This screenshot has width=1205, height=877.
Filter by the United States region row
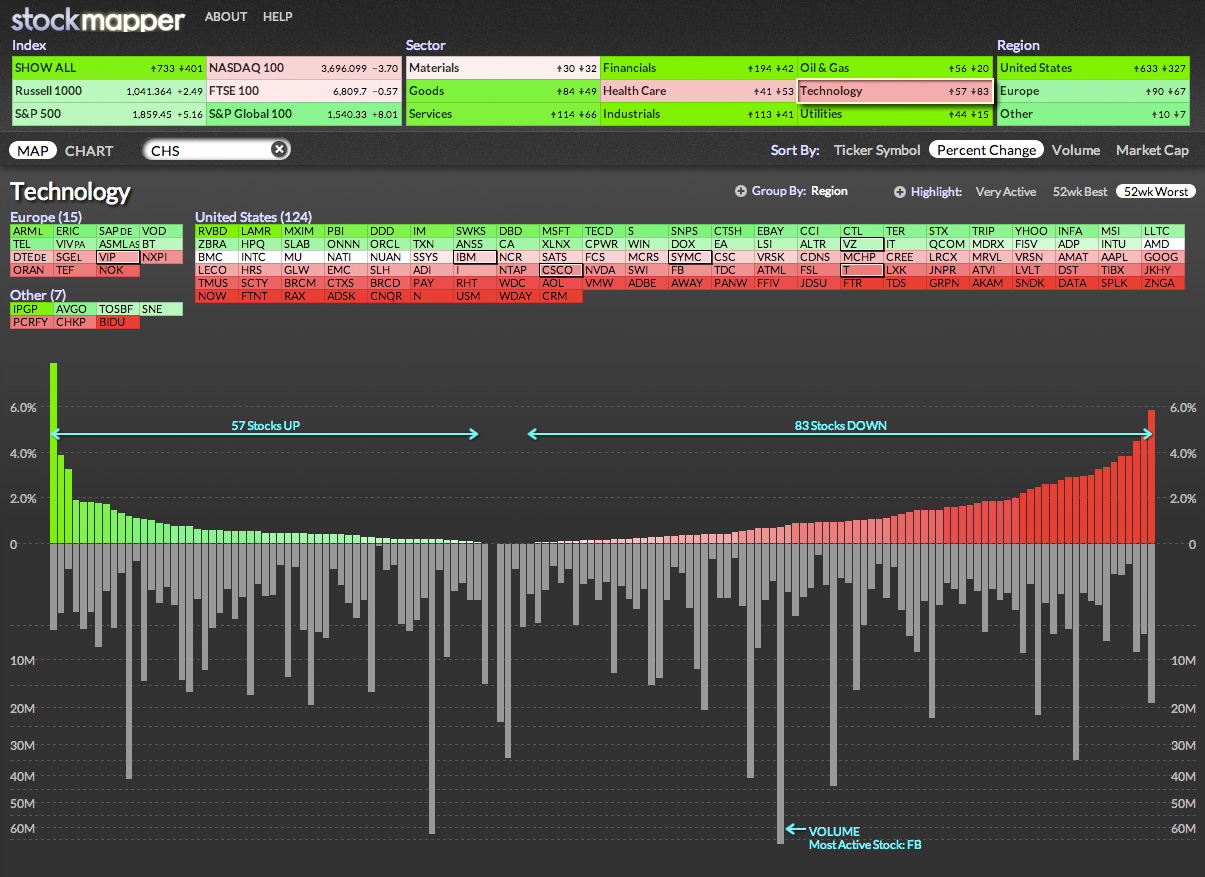[1093, 68]
